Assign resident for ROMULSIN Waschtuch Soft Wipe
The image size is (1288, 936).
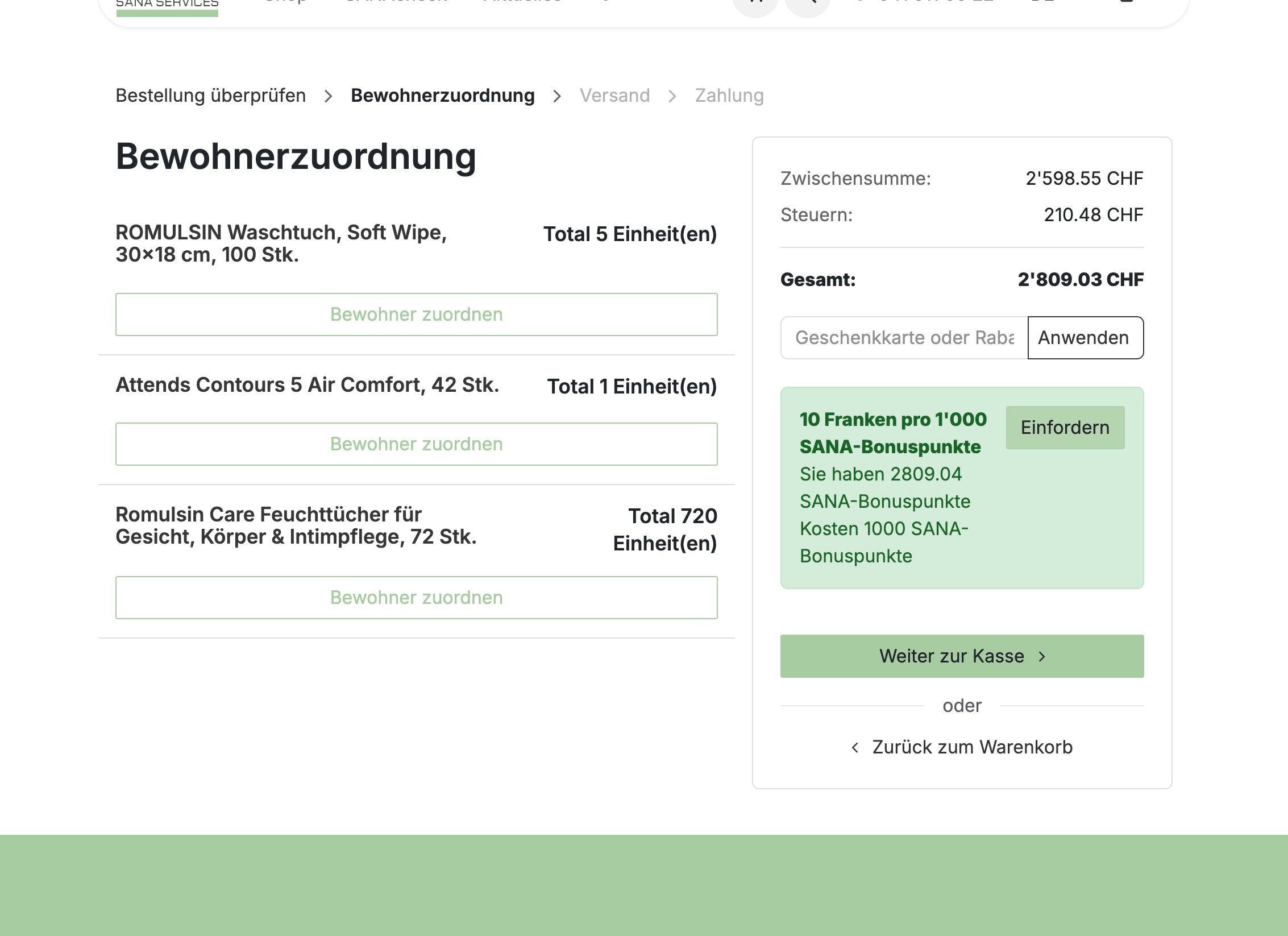(x=416, y=314)
